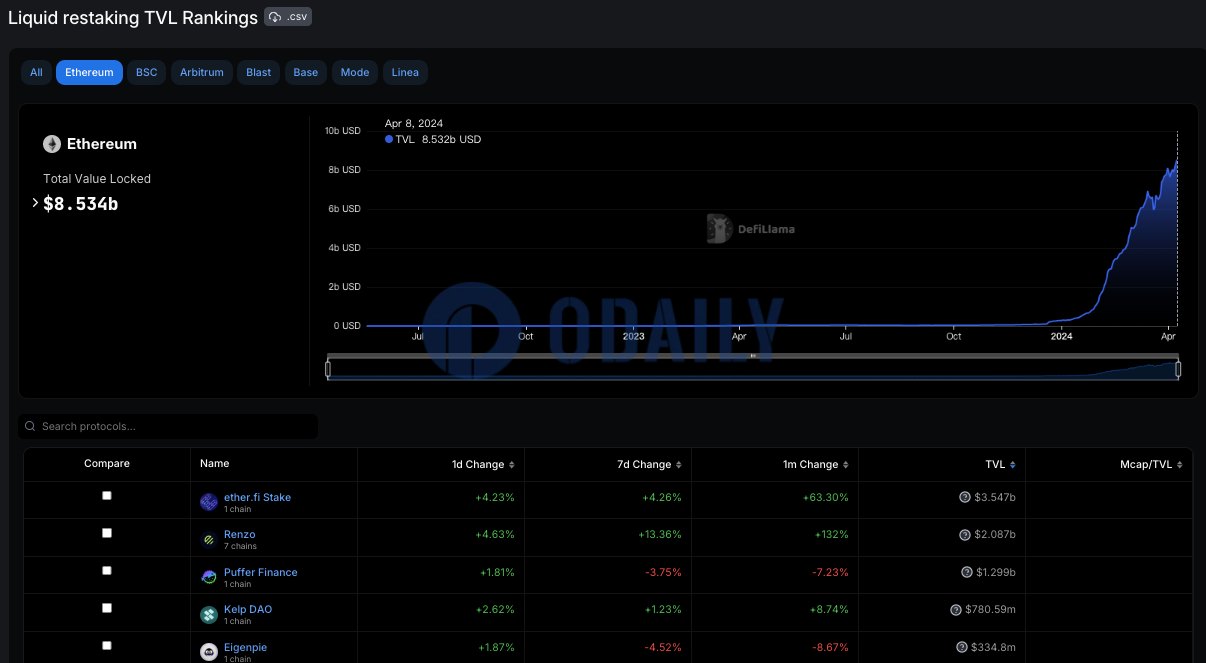Switch to the Base chain tab
Image resolution: width=1206 pixels, height=663 pixels.
(x=306, y=72)
